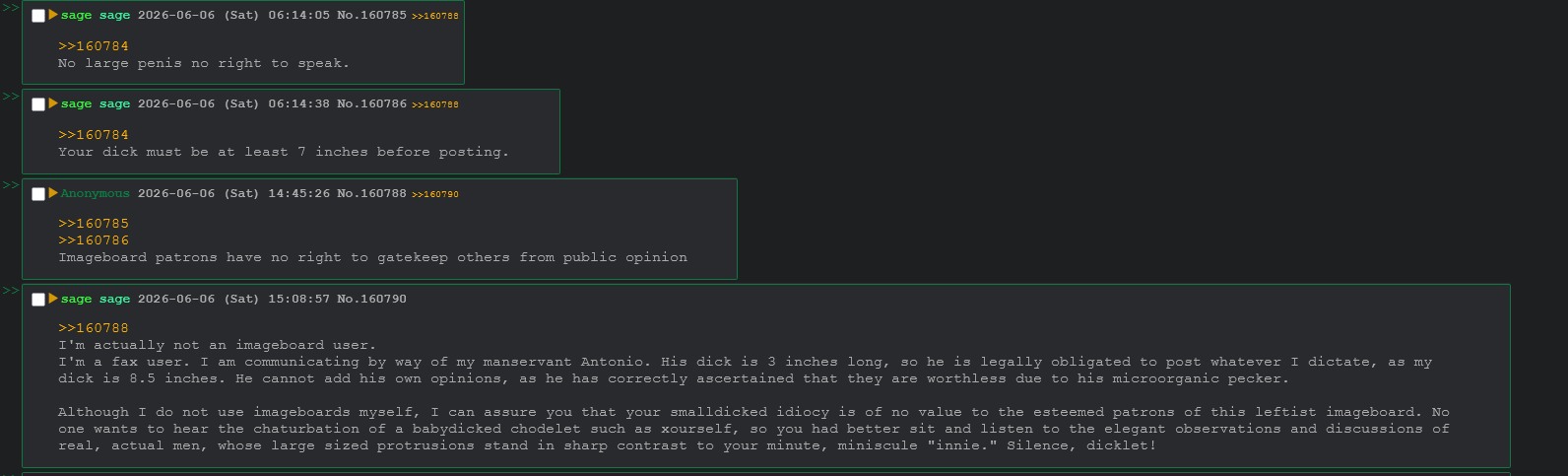1568x476 pixels.
Task: Check the box for Anonymous post 160788
Action: pos(38,194)
